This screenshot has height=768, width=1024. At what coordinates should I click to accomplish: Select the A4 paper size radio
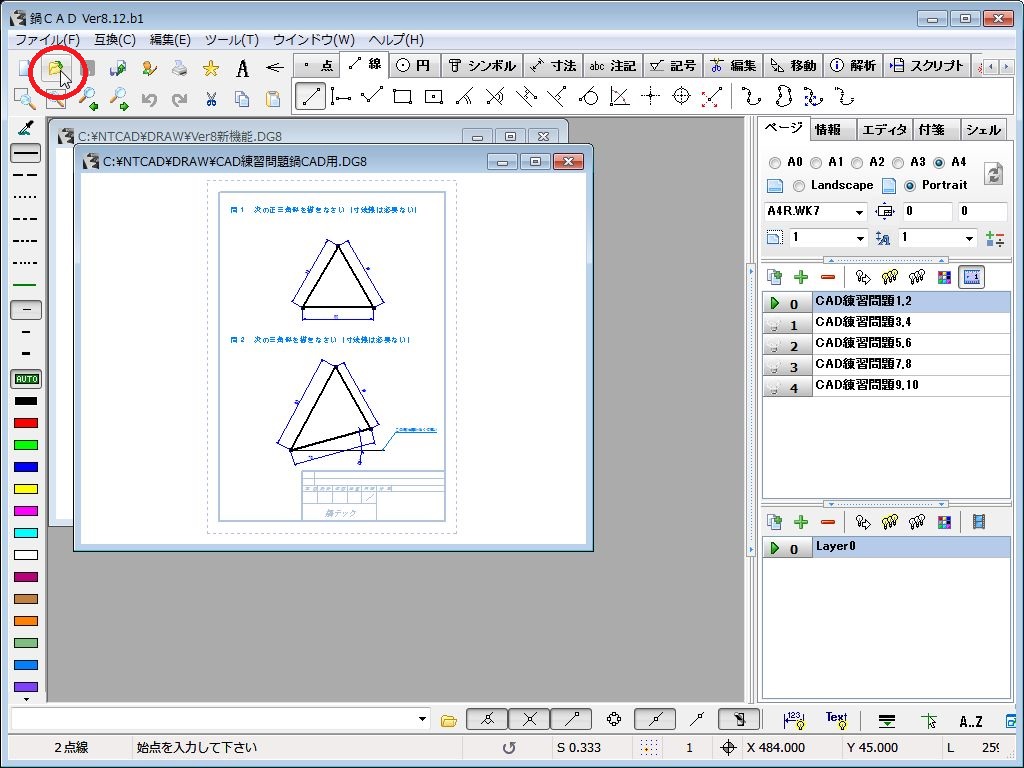click(939, 163)
